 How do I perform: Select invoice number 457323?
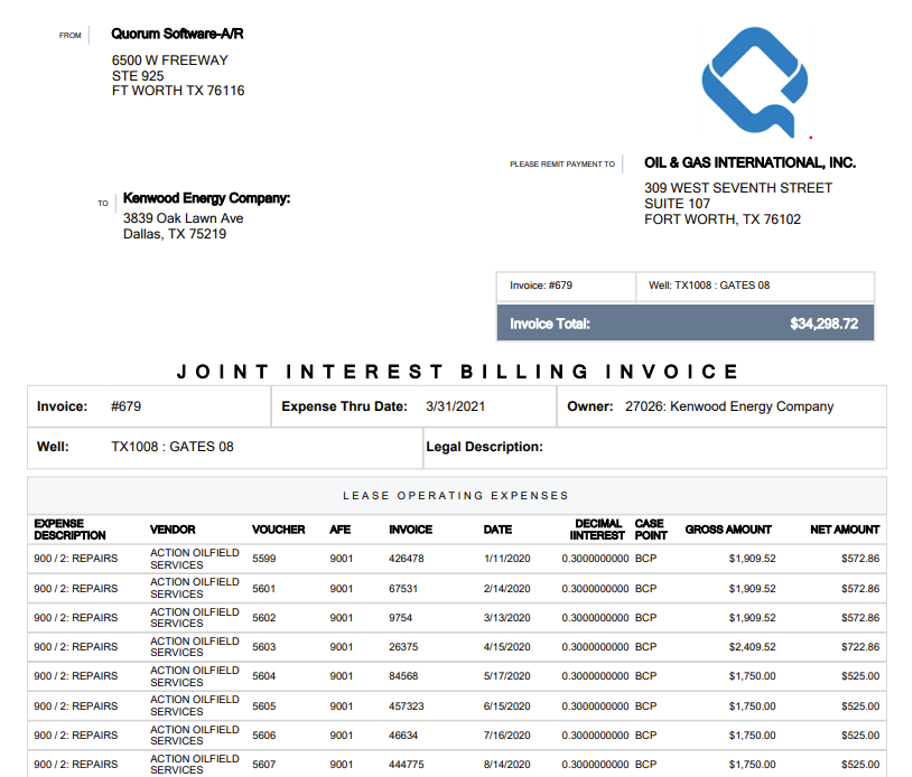(407, 706)
